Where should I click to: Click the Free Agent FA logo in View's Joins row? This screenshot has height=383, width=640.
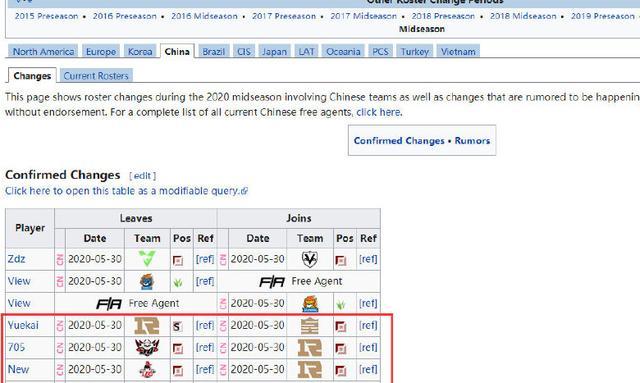(272, 281)
